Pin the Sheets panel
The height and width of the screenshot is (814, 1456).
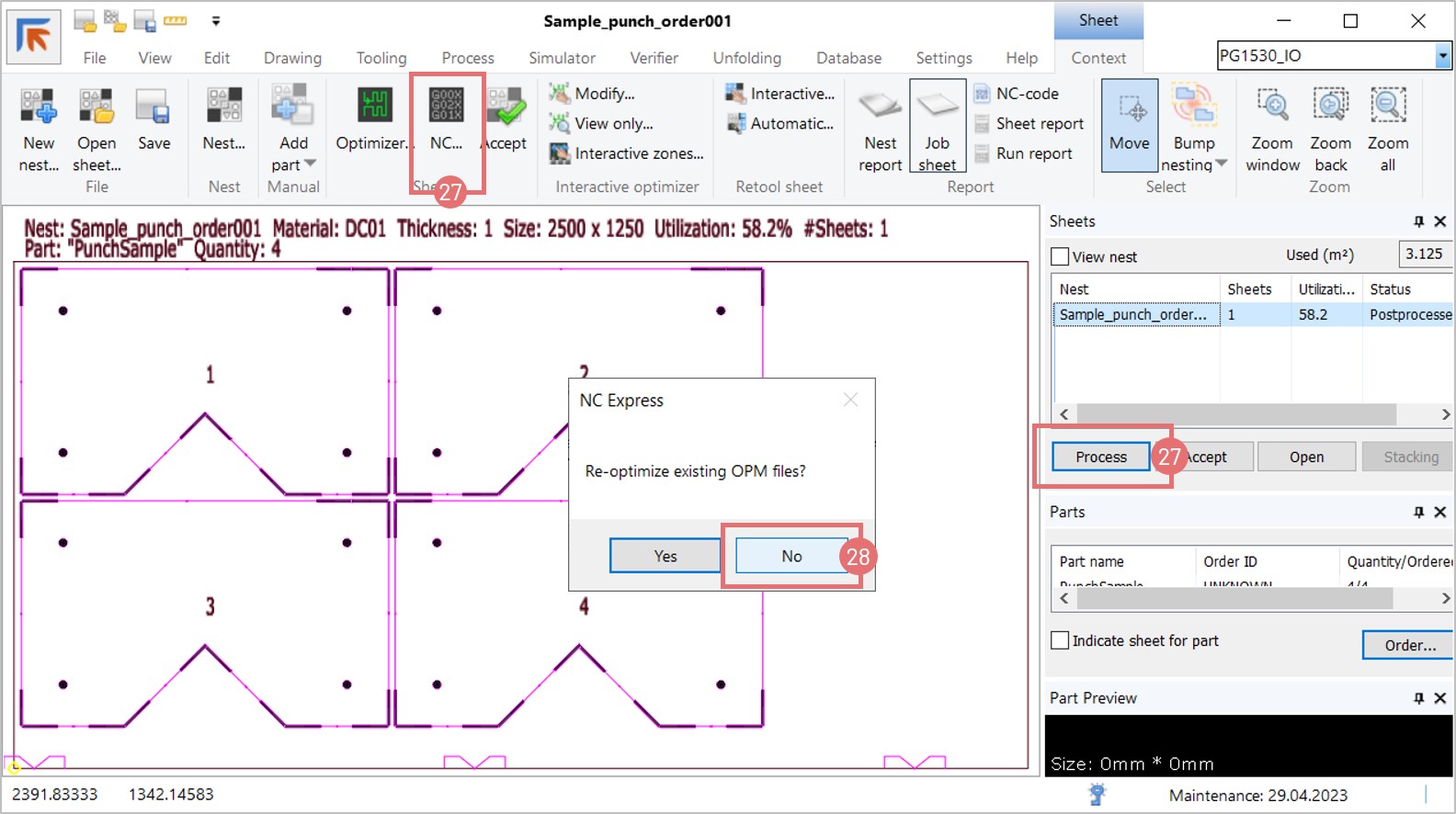pos(1418,221)
